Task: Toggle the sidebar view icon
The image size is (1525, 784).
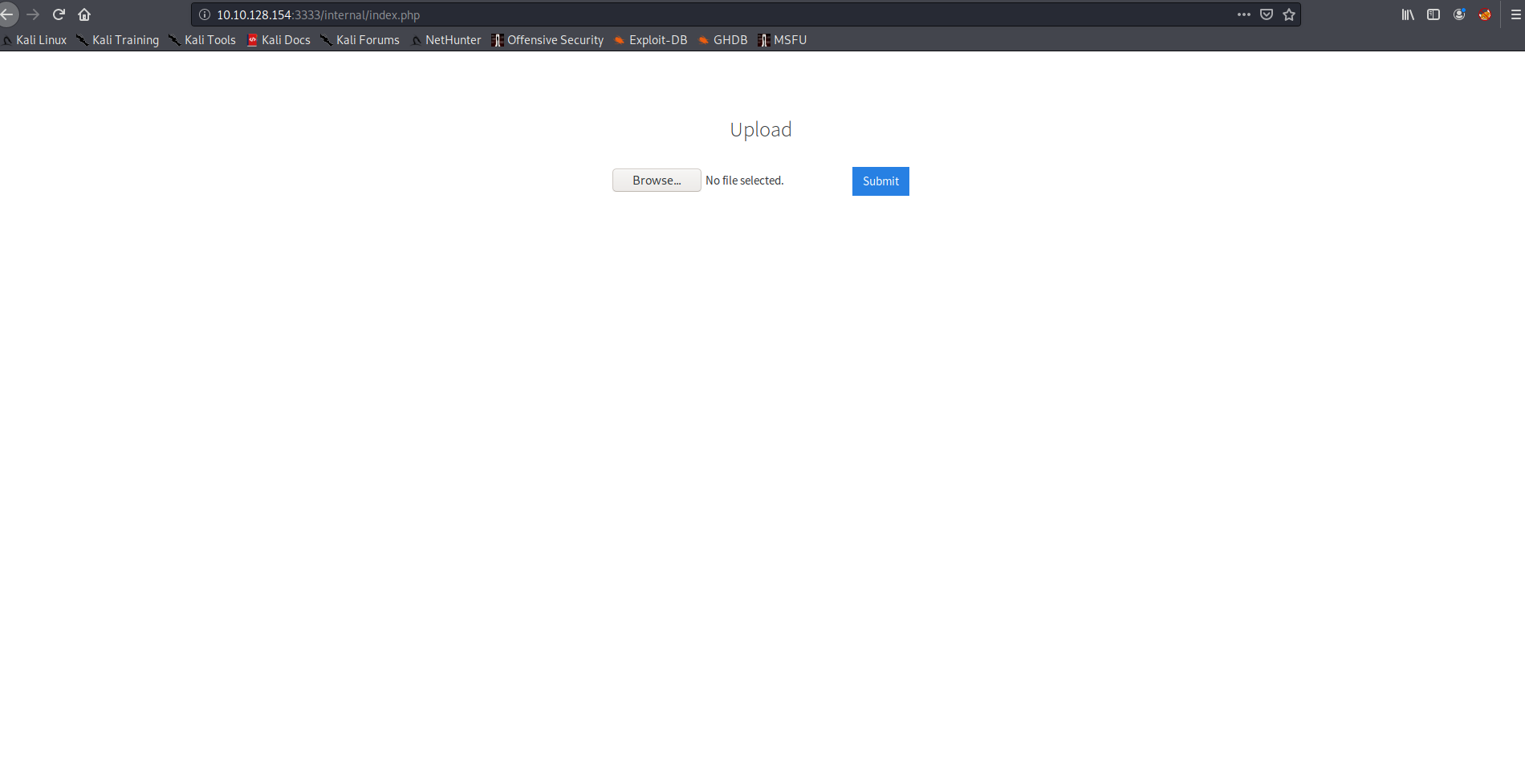Action: [x=1433, y=14]
